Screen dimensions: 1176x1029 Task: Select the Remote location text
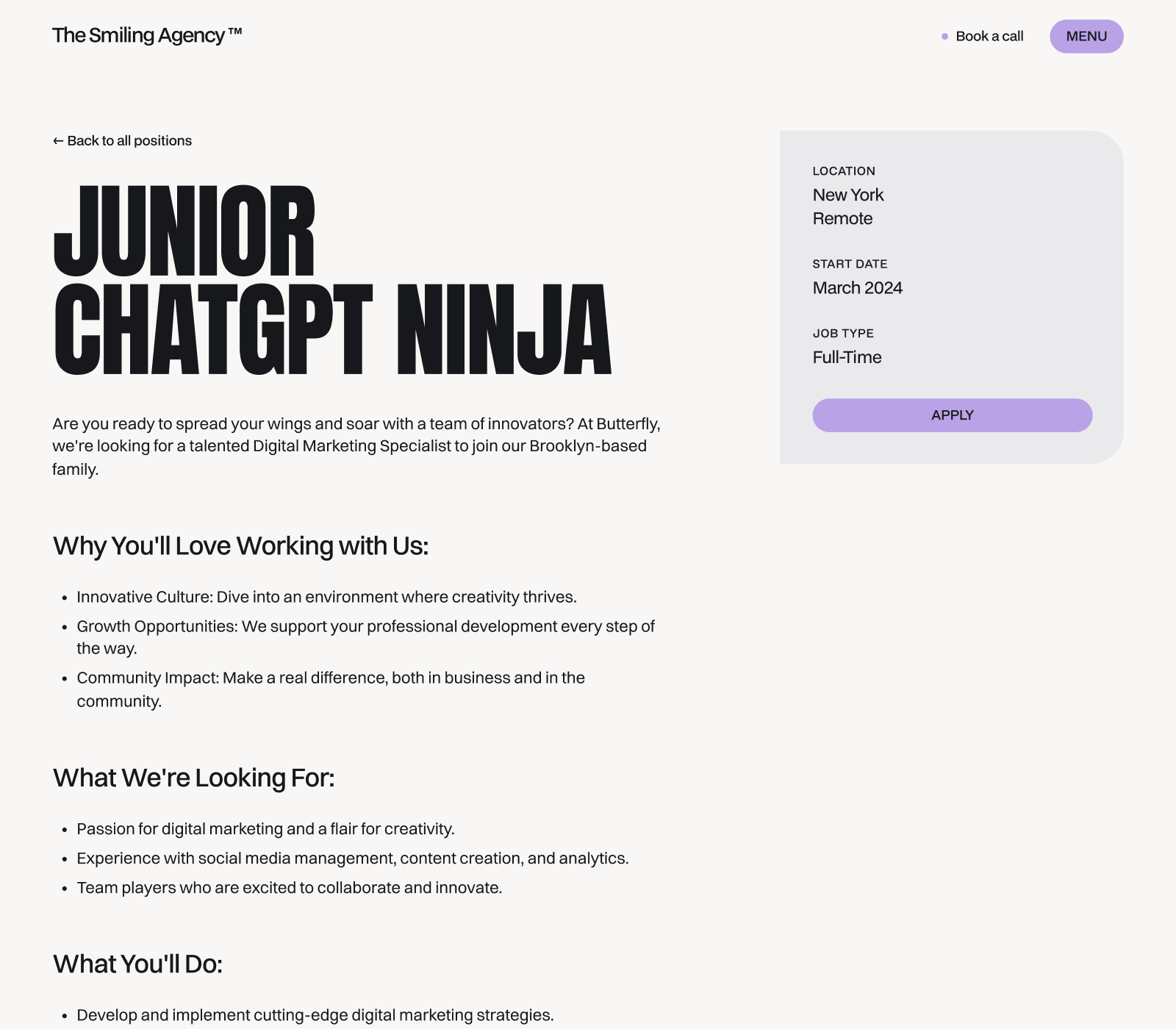842,218
